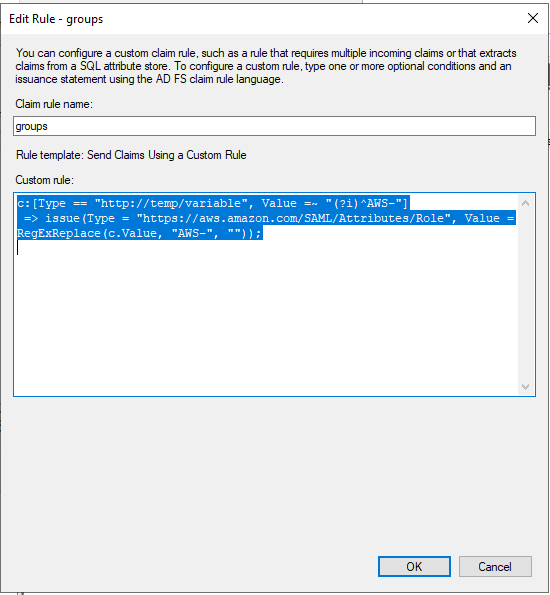Close the Edit Rule dialog with X
The height and width of the screenshot is (595, 550).
coord(533,18)
